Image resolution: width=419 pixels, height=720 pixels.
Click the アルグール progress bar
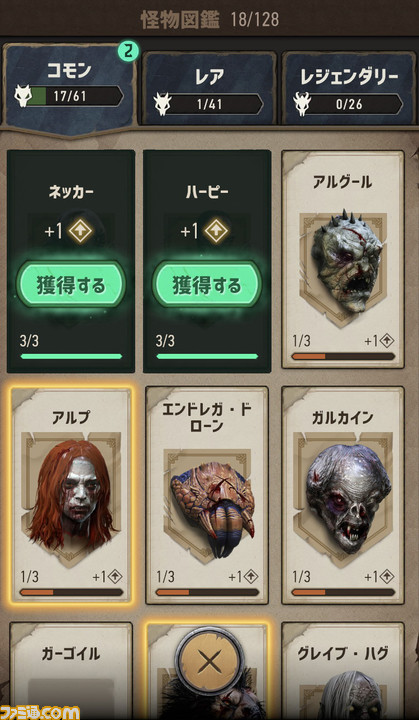343,356
